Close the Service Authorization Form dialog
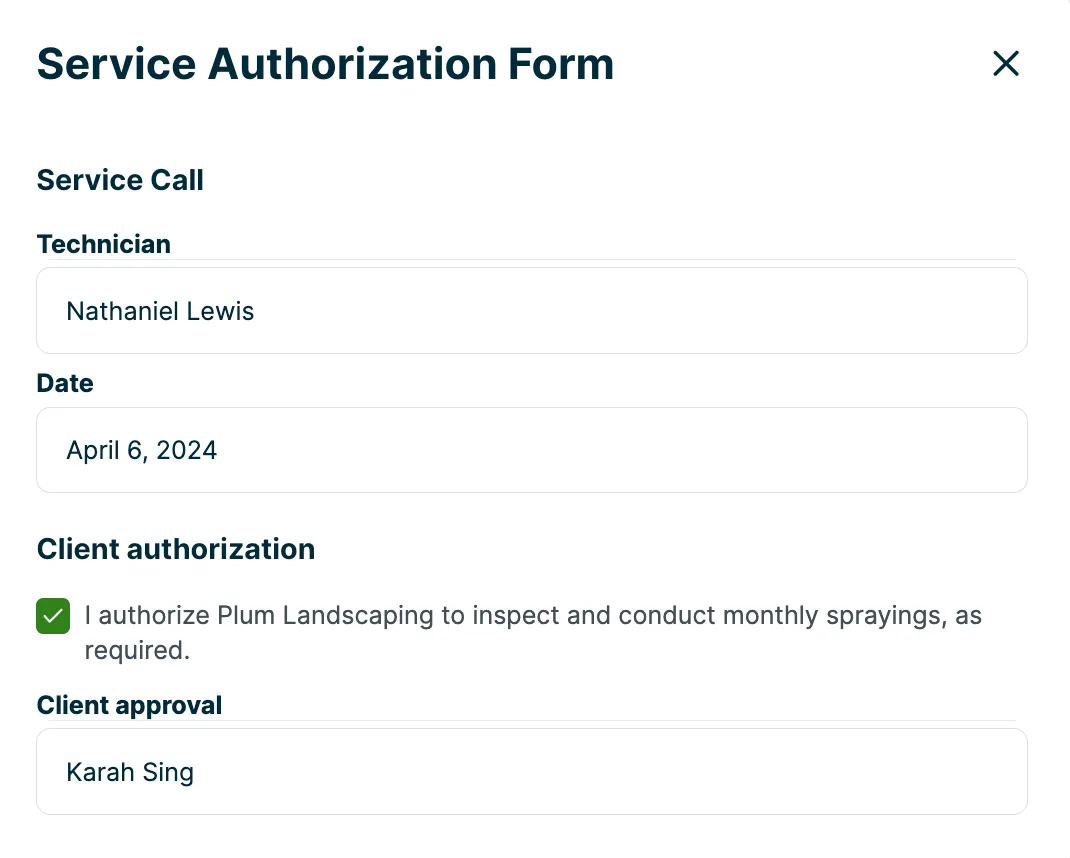This screenshot has width=1070, height=858. (x=1005, y=63)
